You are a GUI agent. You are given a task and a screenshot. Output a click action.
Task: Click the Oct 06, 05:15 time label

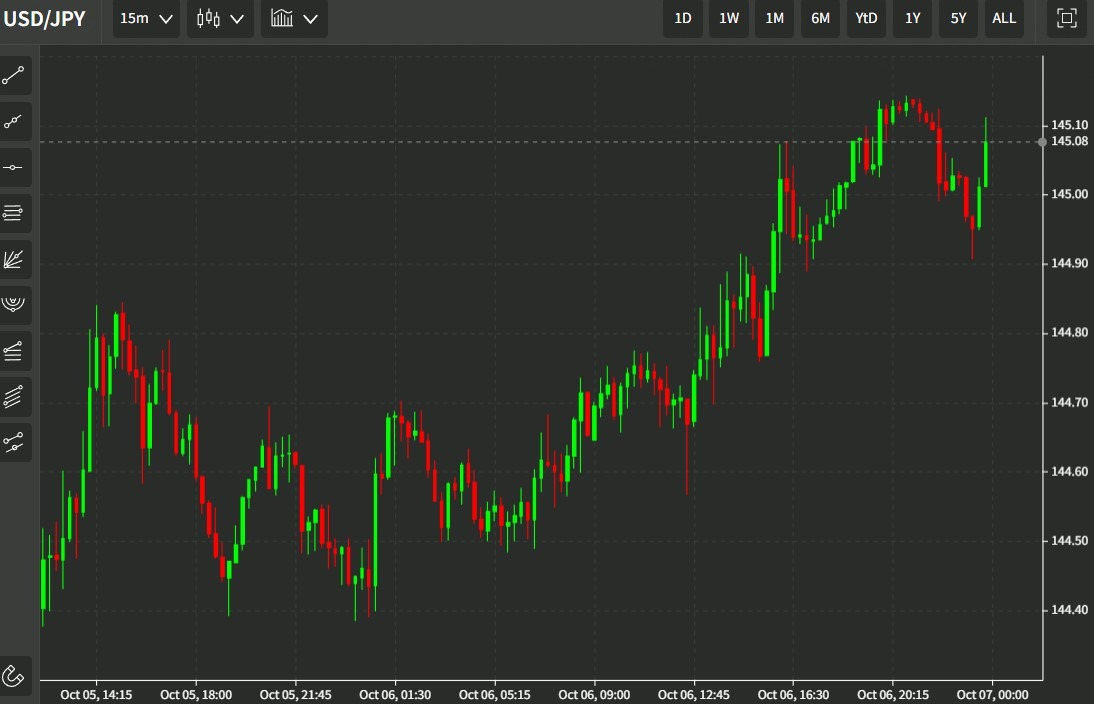[495, 695]
